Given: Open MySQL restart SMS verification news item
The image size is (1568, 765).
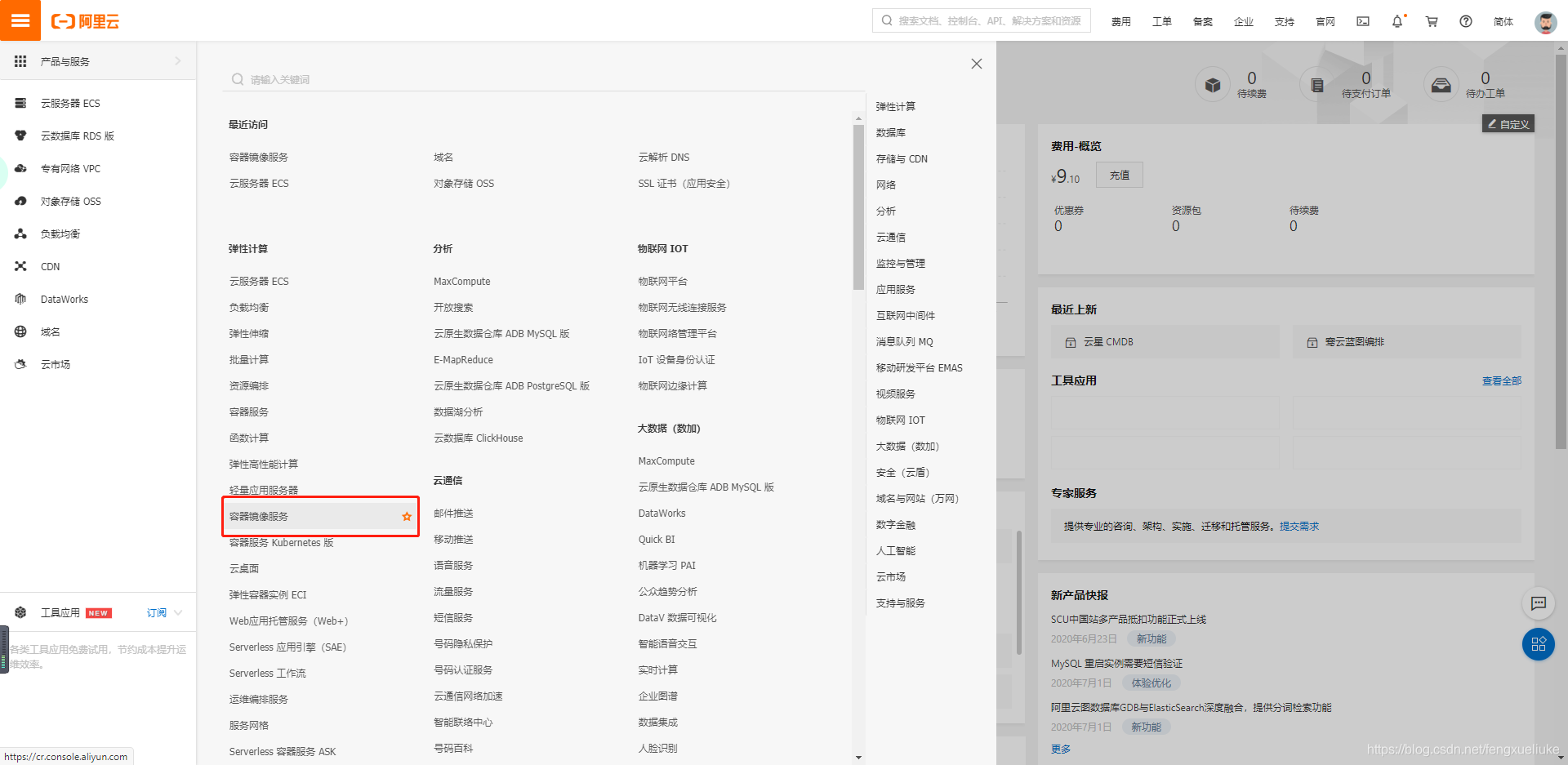Looking at the screenshot, I should point(1116,663).
